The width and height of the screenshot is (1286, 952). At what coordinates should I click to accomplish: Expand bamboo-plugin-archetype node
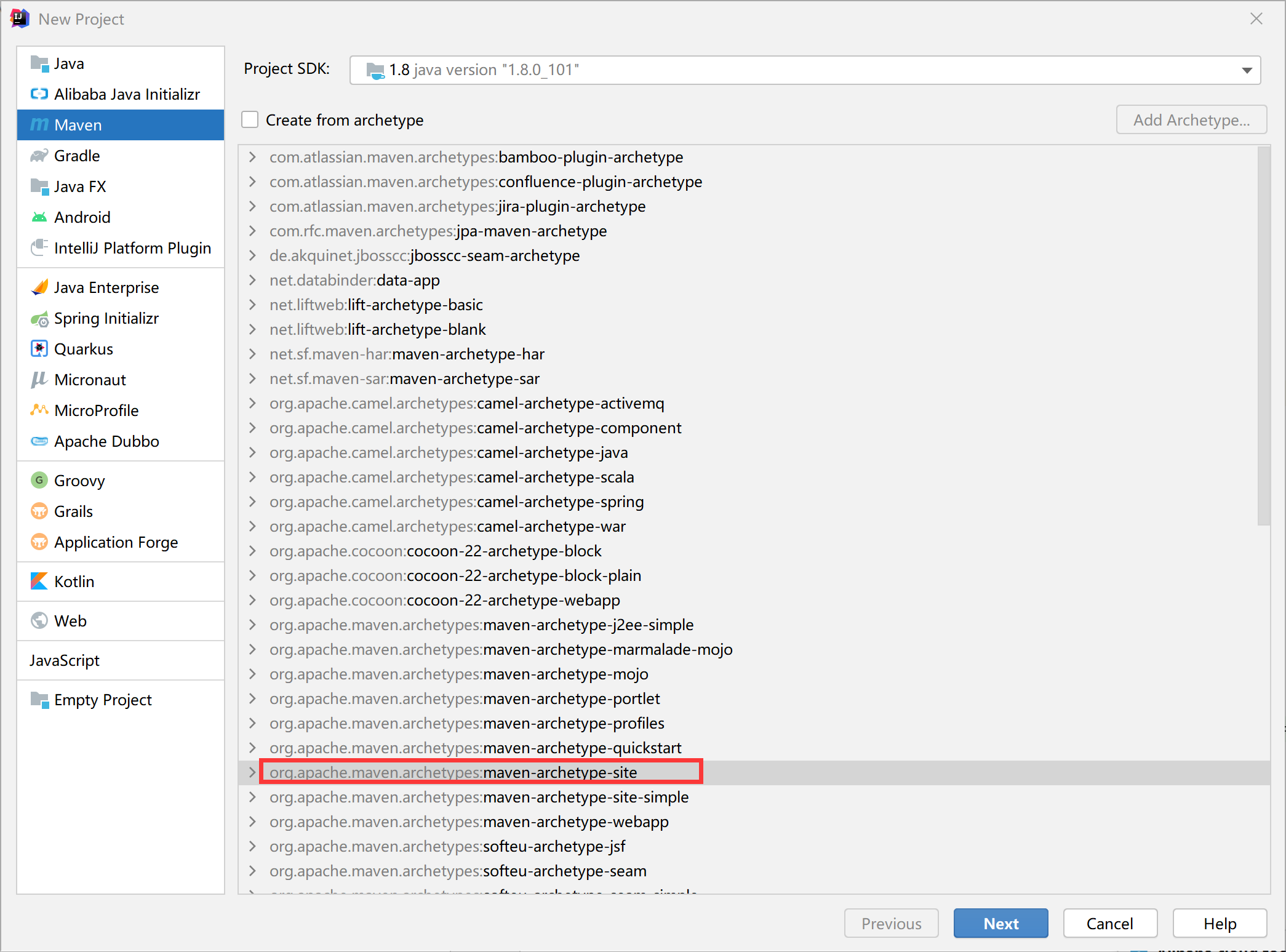(252, 157)
